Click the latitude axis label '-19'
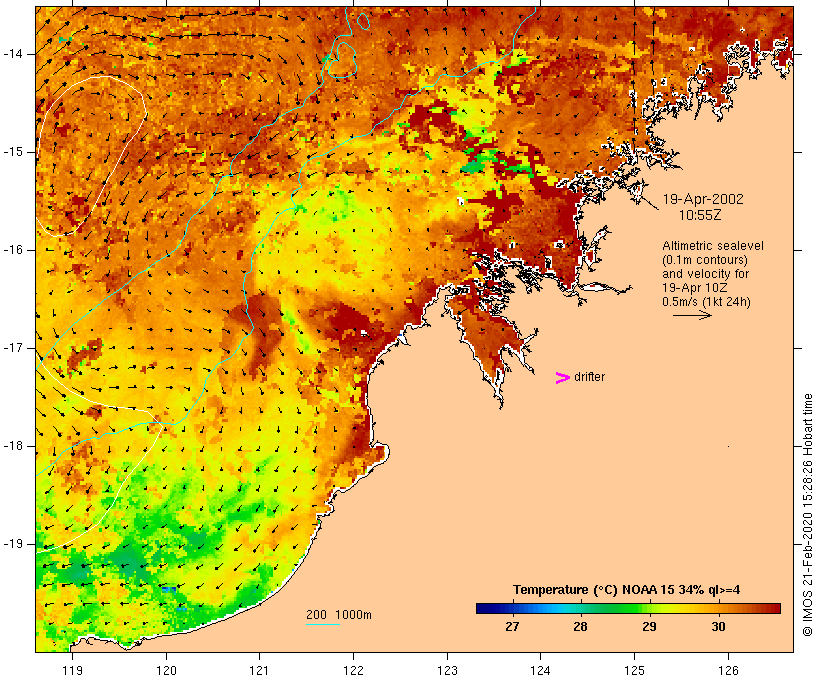Screen dimensions: 820x680 [13, 544]
